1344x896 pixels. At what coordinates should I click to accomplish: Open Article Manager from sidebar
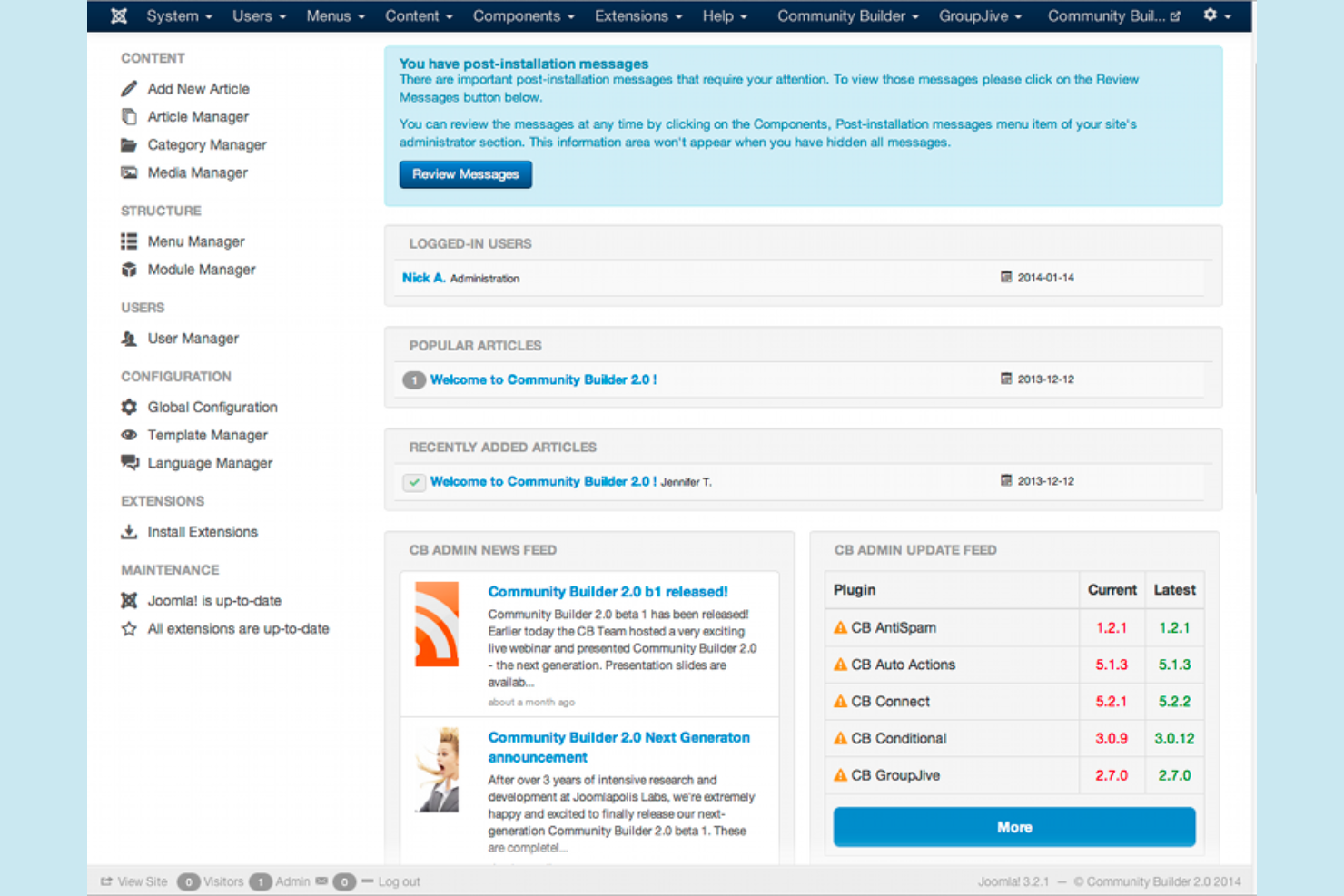198,116
